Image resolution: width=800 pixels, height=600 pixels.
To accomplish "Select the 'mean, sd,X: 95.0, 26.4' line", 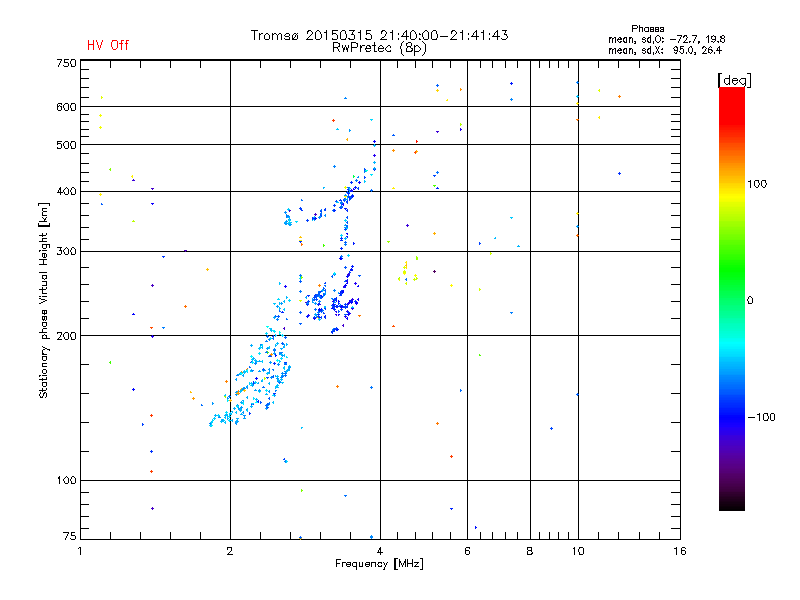I will coord(665,50).
